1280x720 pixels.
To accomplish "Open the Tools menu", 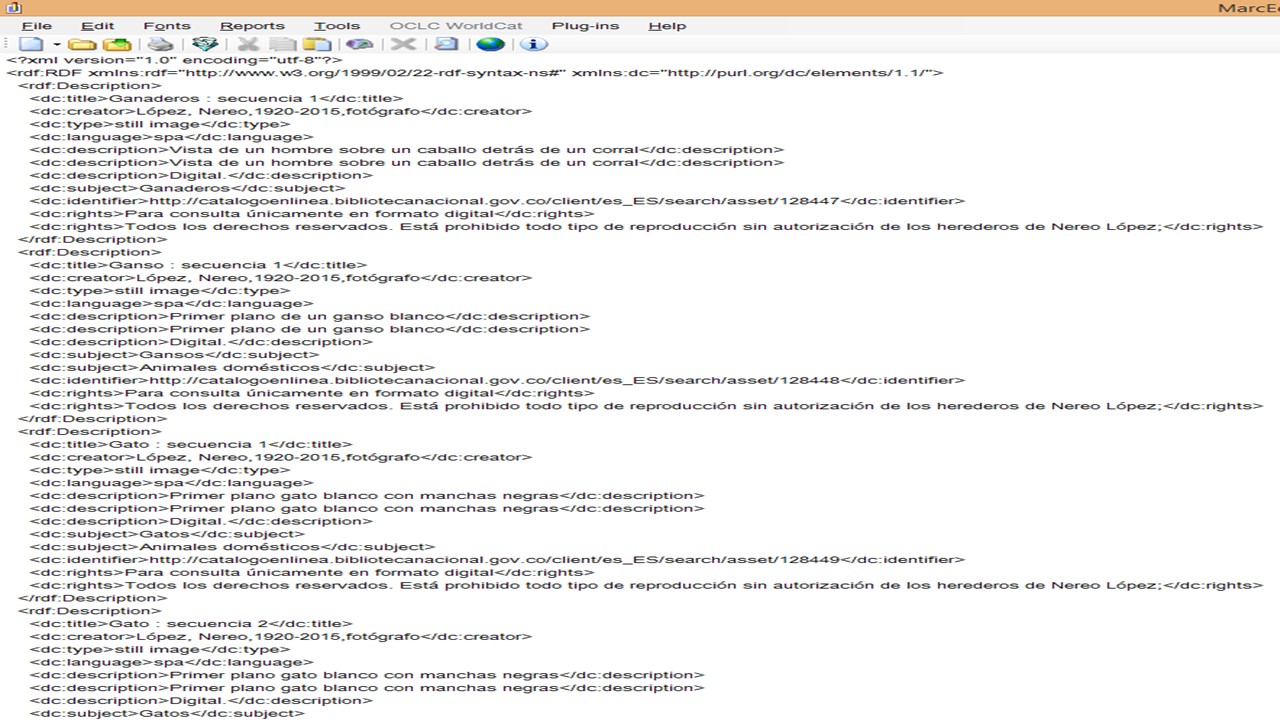I will tap(336, 26).
